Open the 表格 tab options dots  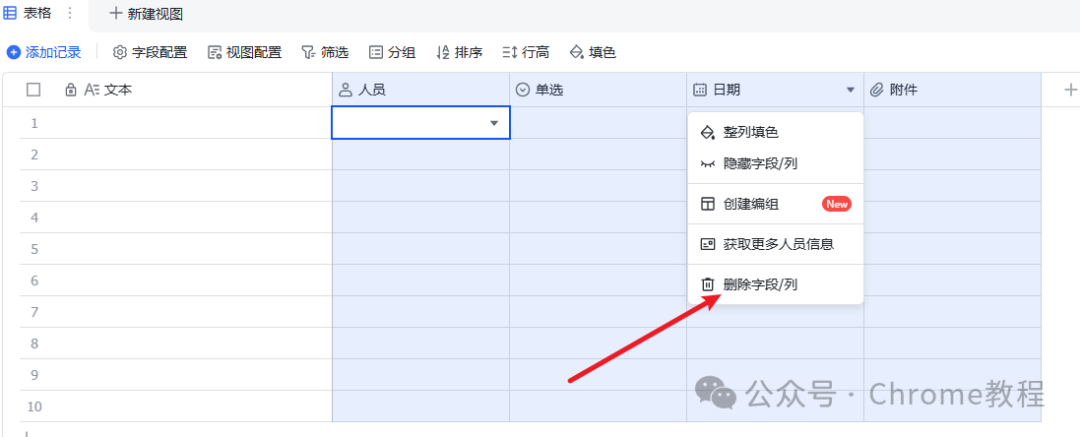pos(69,13)
